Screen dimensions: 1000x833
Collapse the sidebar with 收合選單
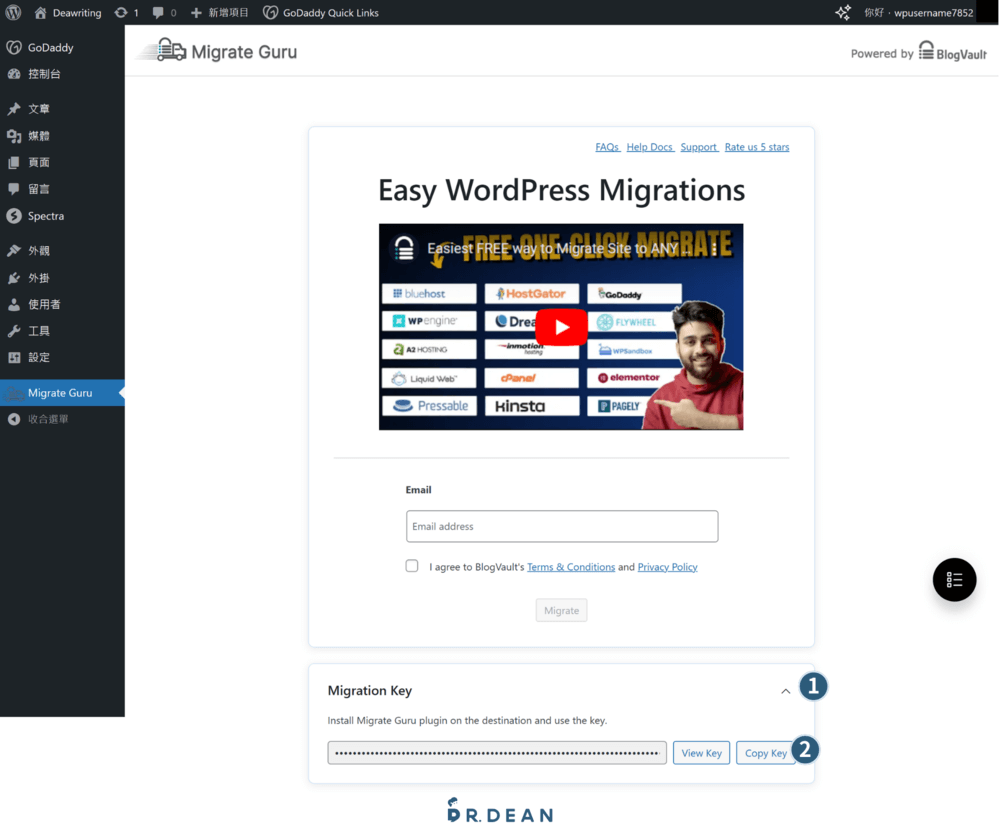tap(62, 419)
